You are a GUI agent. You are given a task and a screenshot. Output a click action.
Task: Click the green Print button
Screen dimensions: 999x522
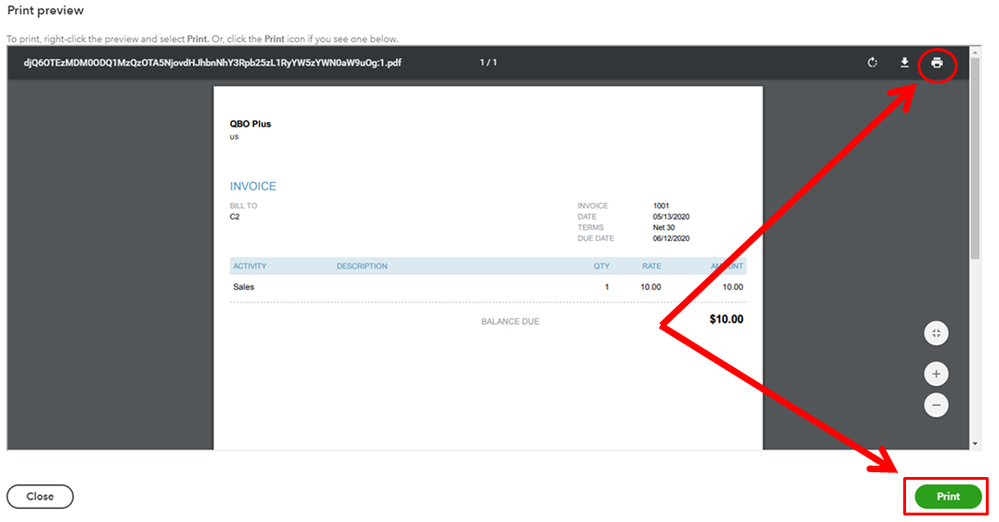coord(948,497)
